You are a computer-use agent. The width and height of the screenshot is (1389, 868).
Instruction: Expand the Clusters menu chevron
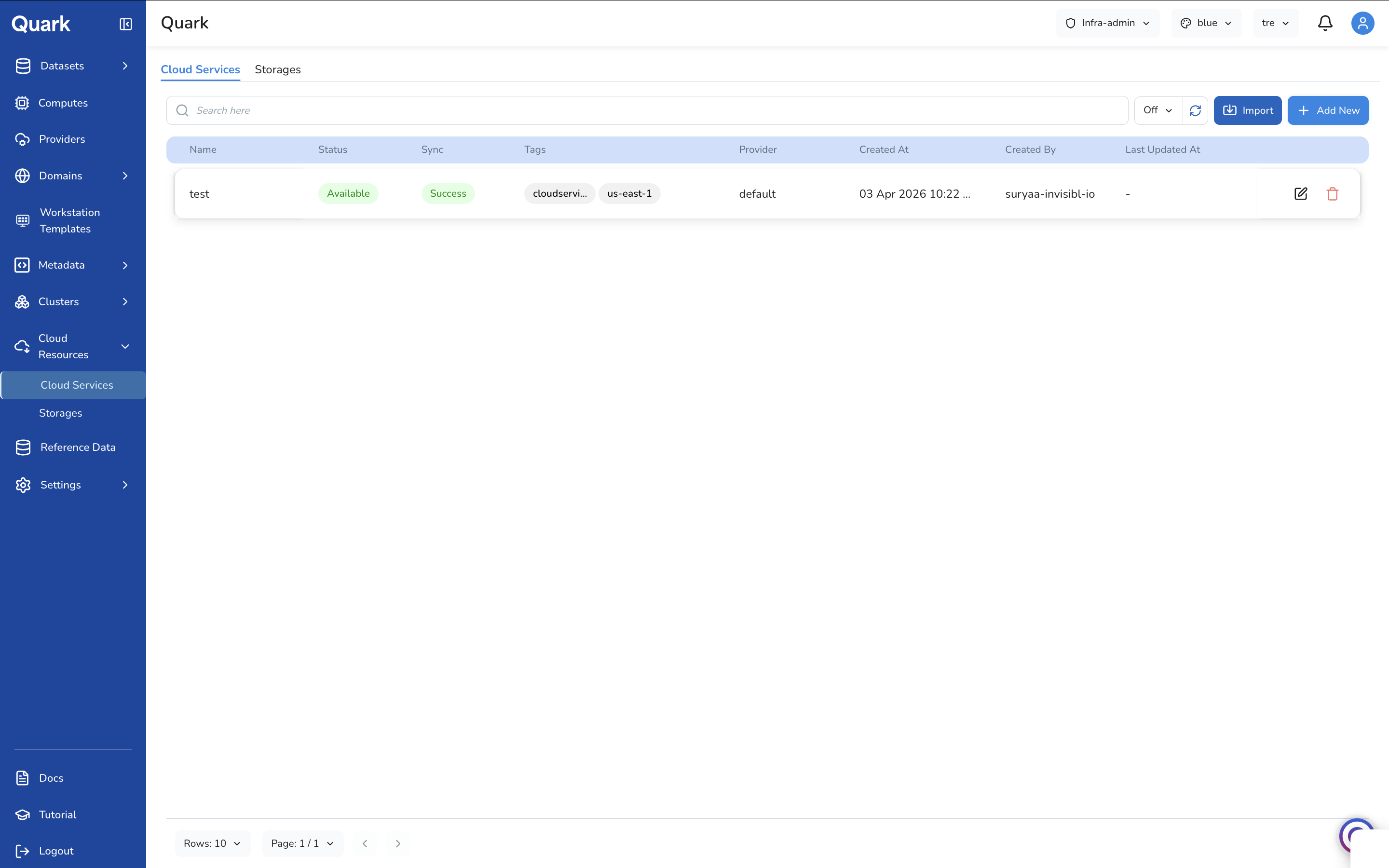[125, 302]
